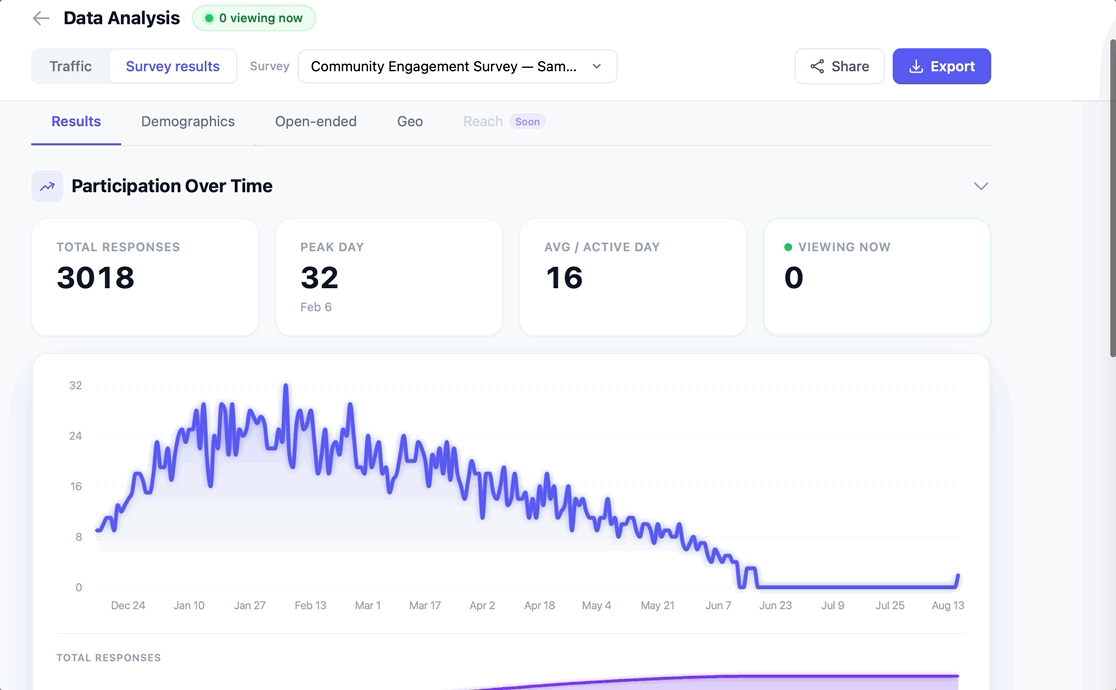Image resolution: width=1116 pixels, height=690 pixels.
Task: Click the 0 viewing now badge
Action: coord(254,19)
